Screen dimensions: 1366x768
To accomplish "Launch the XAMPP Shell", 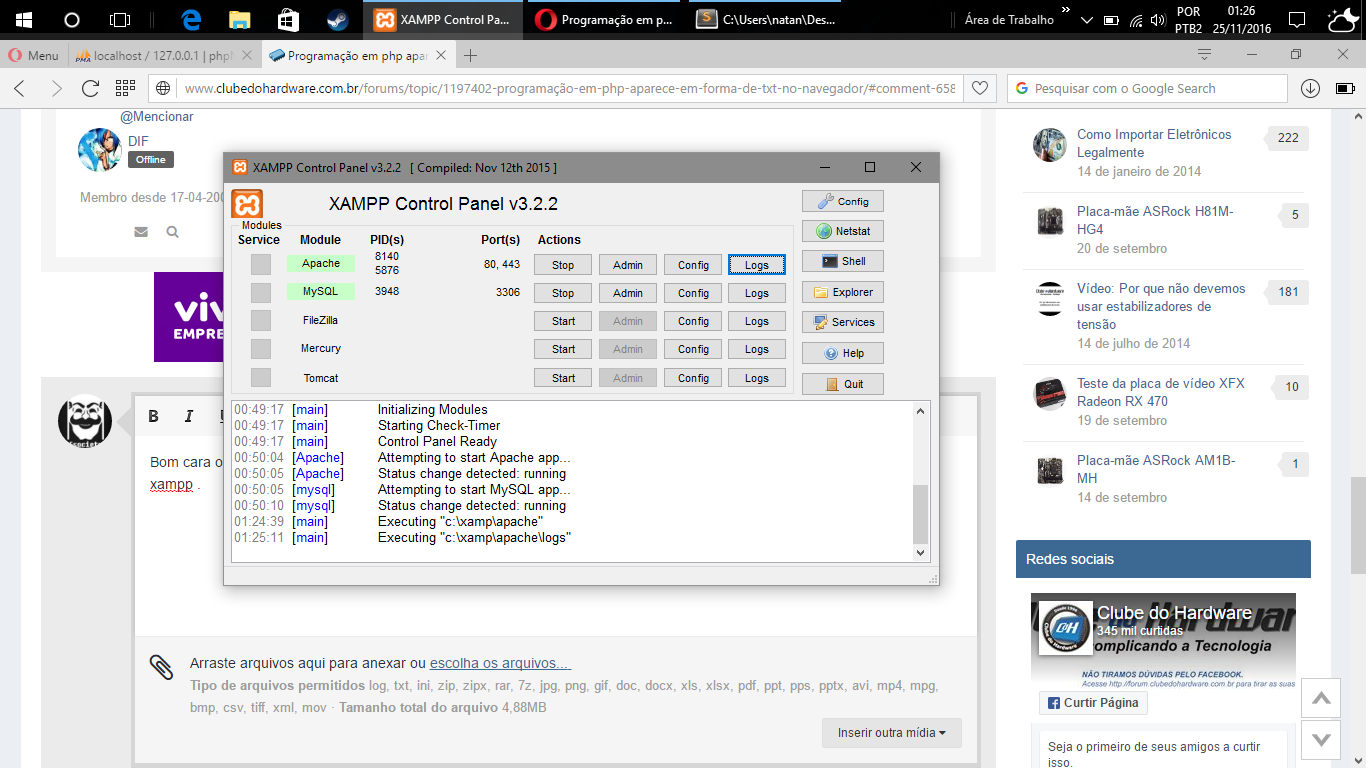I will coord(843,261).
